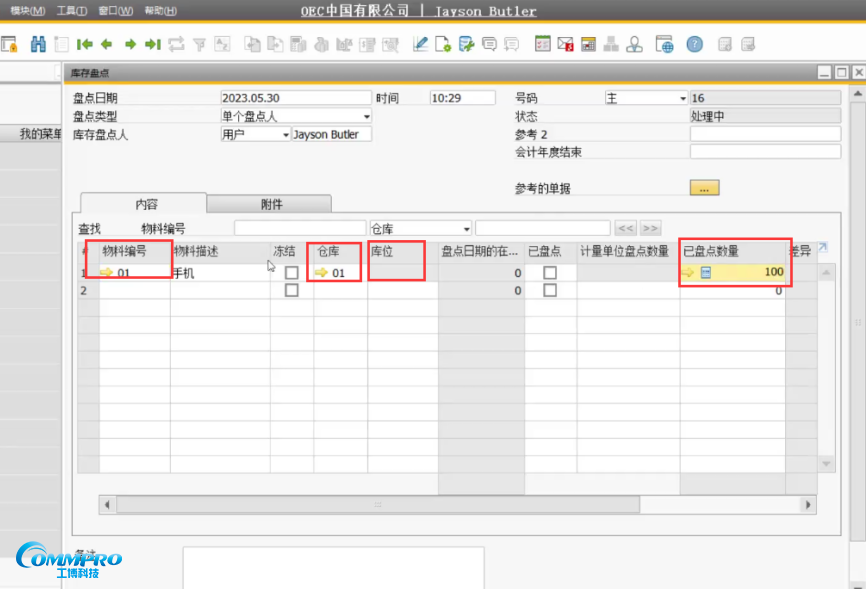The width and height of the screenshot is (866, 589).
Task: Open the Refresh record icon
Action: coord(175,44)
